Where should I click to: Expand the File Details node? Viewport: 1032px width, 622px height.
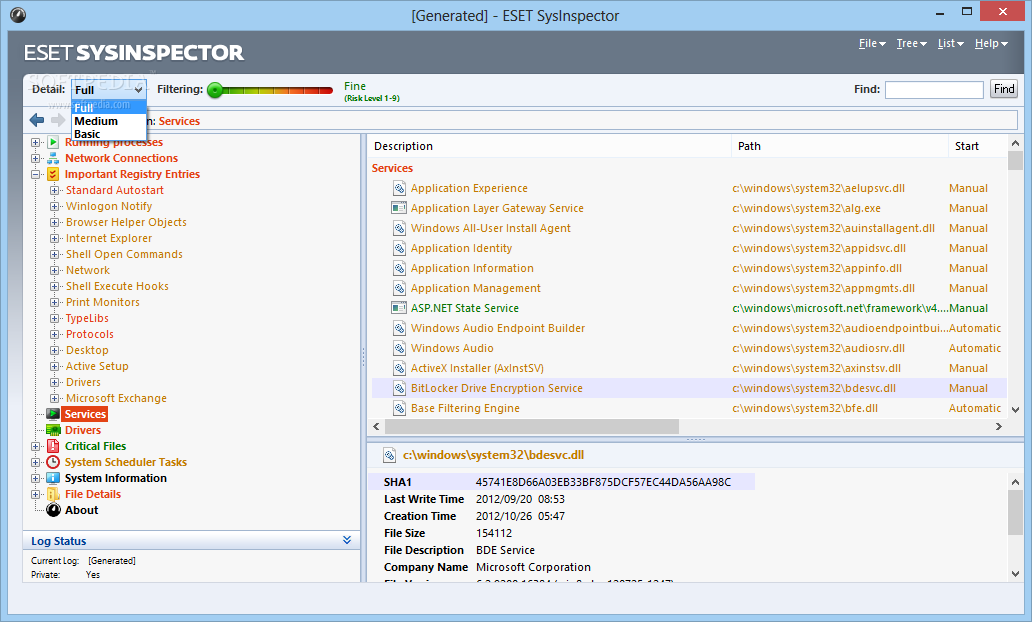(36, 494)
